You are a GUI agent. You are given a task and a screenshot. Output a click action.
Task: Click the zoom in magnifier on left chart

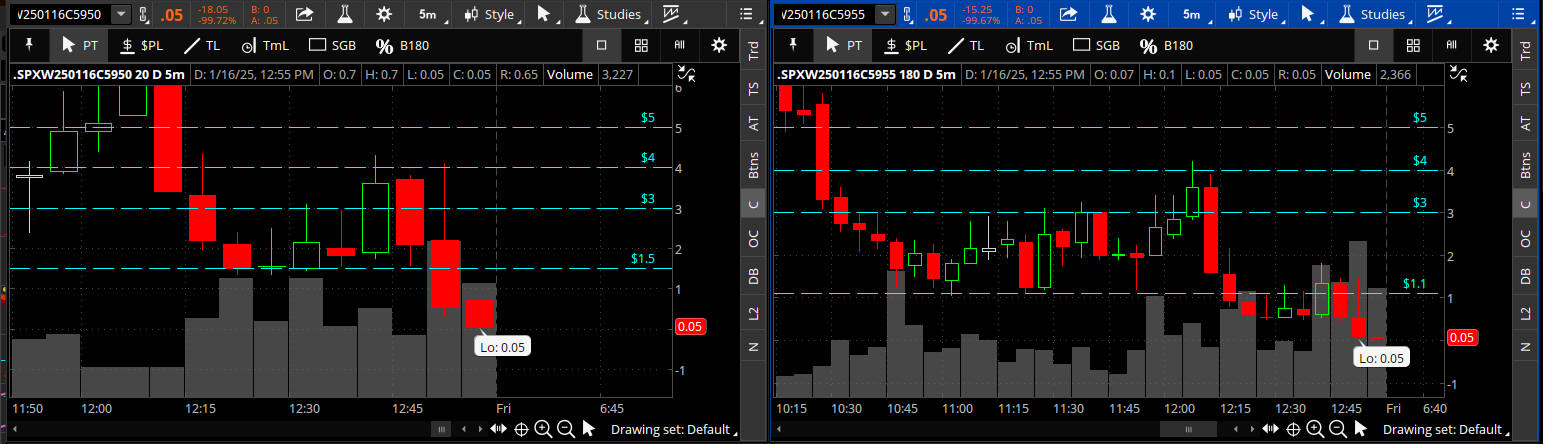coord(543,429)
